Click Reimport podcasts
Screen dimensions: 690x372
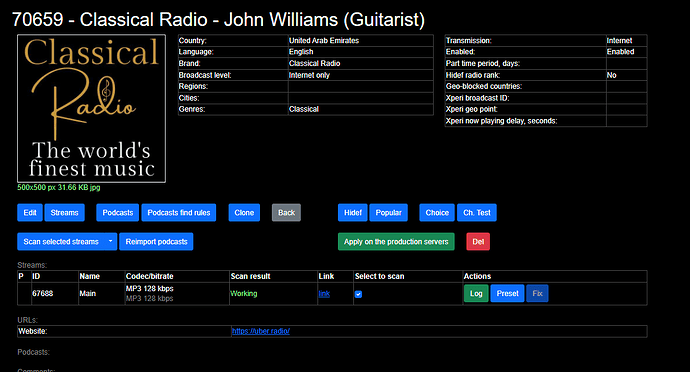coord(156,242)
